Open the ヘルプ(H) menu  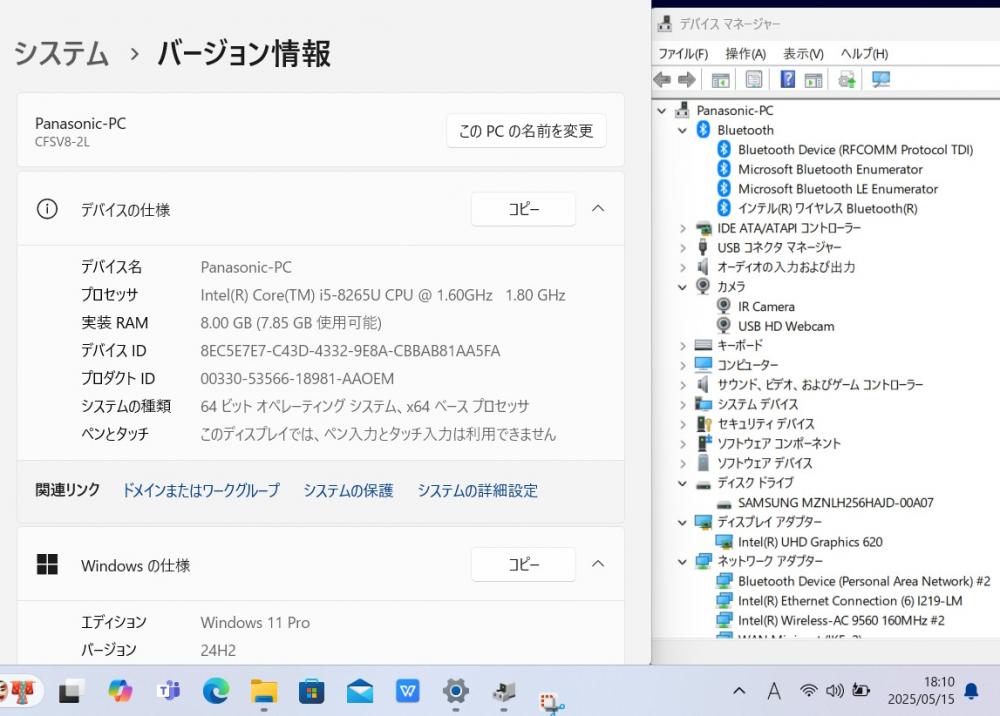click(x=864, y=54)
